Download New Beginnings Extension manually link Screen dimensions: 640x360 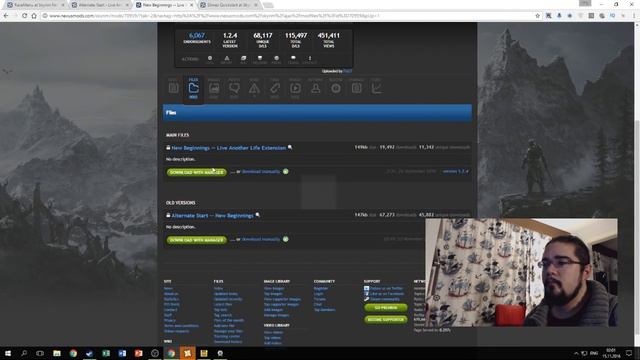[x=261, y=171]
